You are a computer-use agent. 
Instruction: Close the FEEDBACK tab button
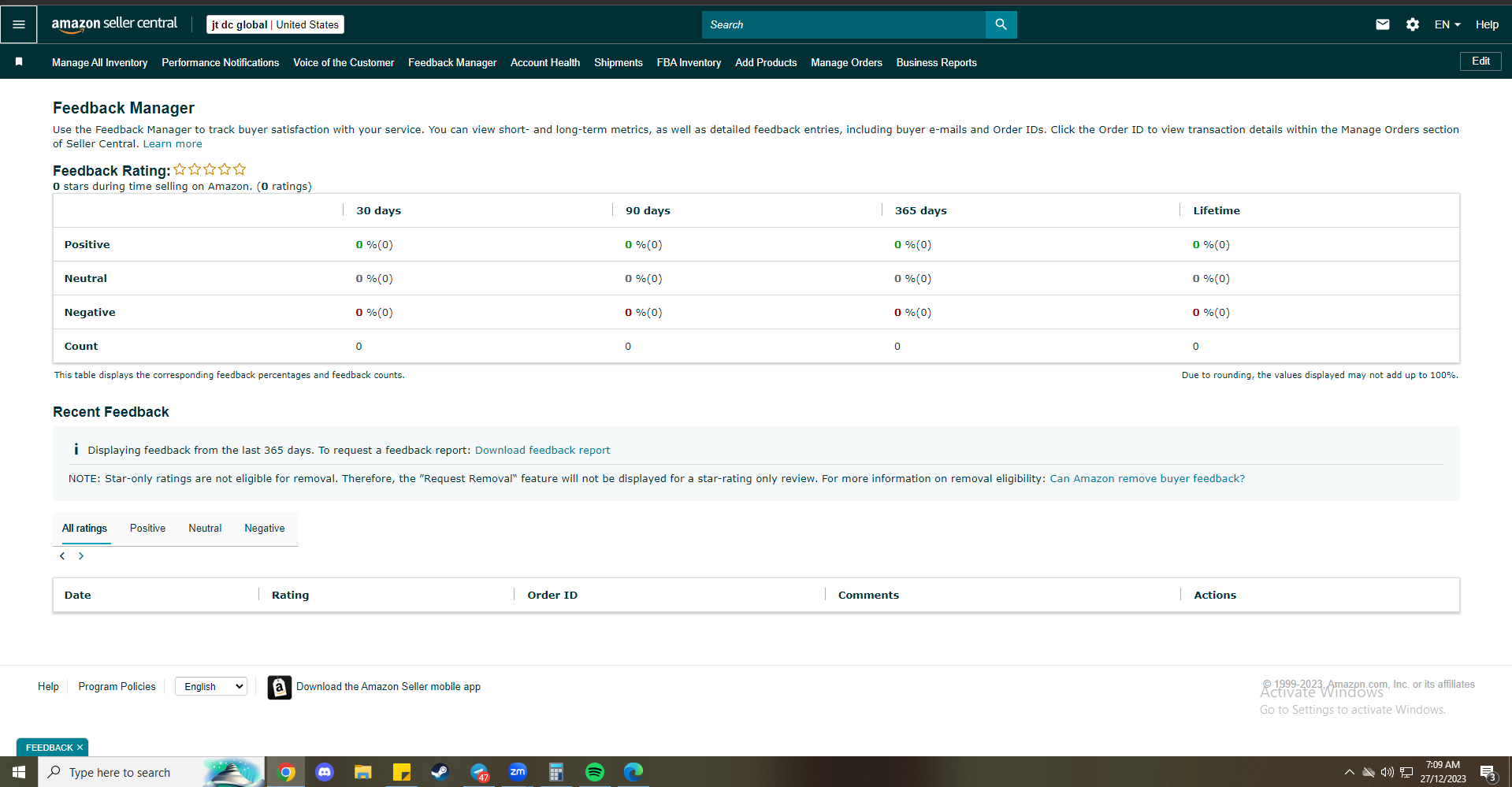click(80, 748)
